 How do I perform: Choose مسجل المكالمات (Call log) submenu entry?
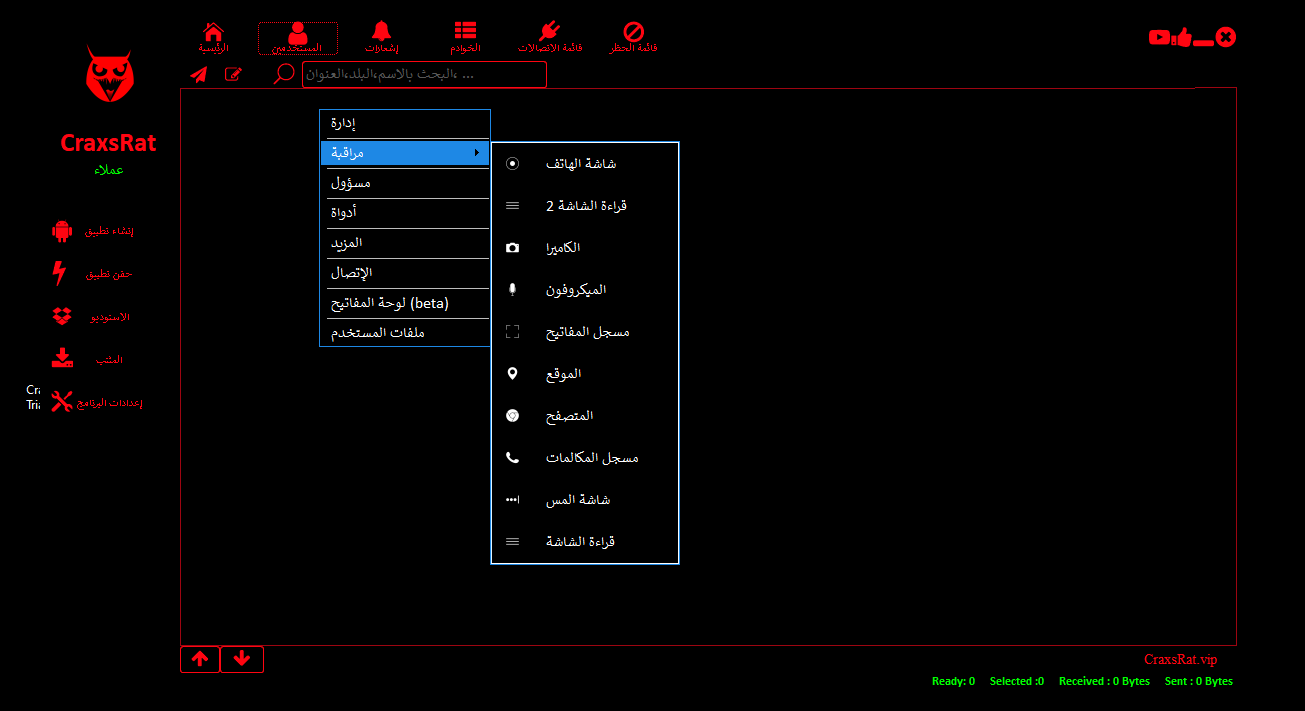pos(585,458)
